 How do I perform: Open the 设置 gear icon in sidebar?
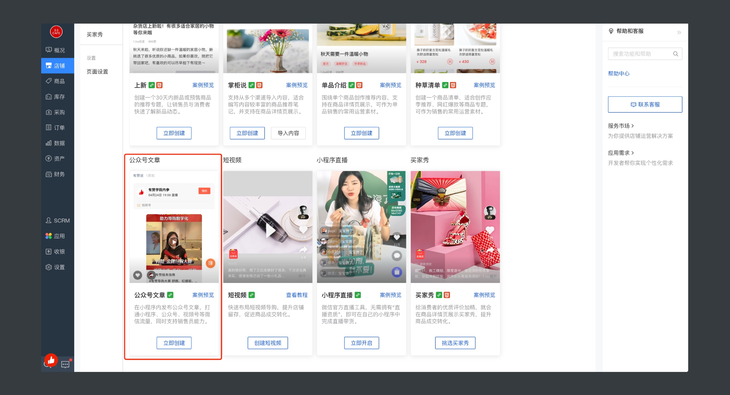(x=48, y=267)
